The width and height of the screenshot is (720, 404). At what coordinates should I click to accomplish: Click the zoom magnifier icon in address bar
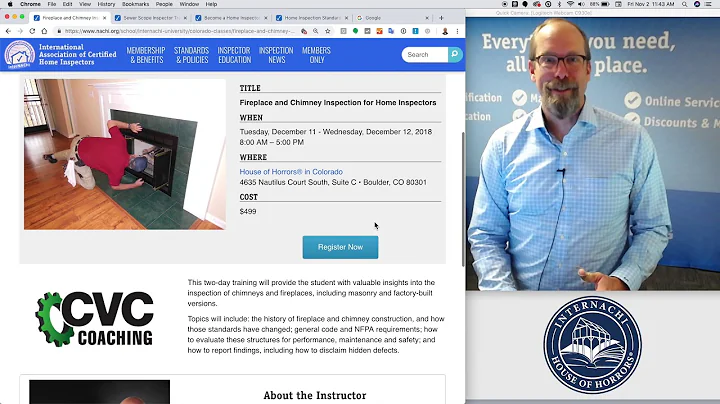315,31
